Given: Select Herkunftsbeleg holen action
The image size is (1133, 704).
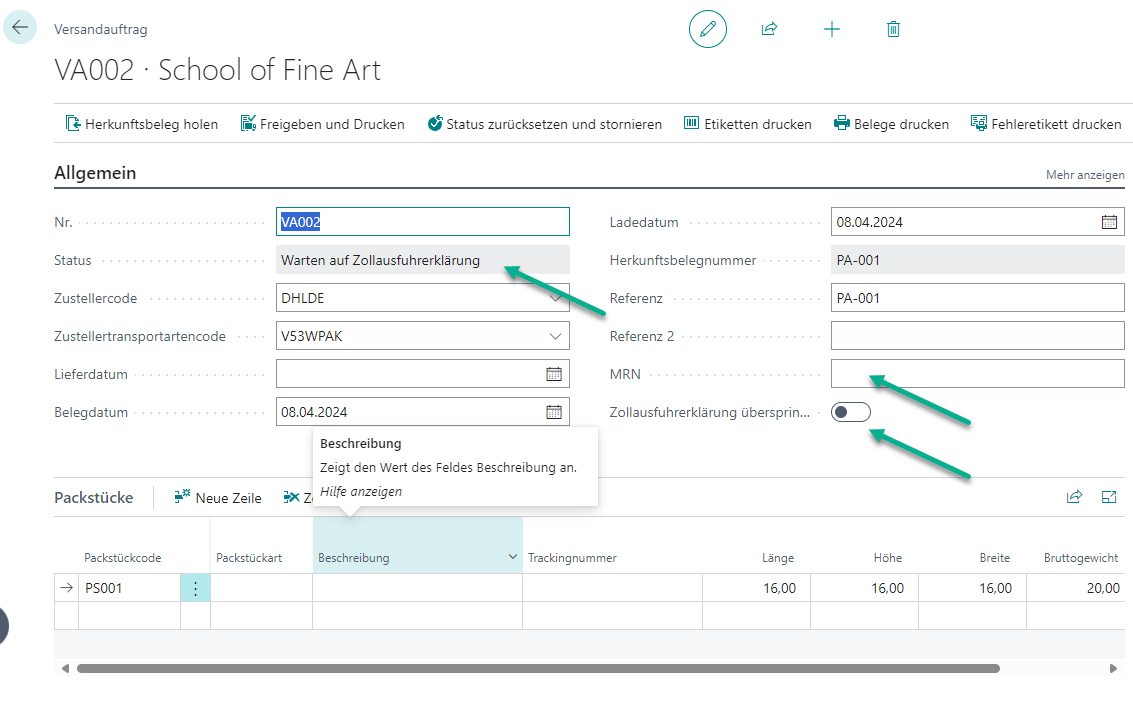Looking at the screenshot, I should 141,124.
